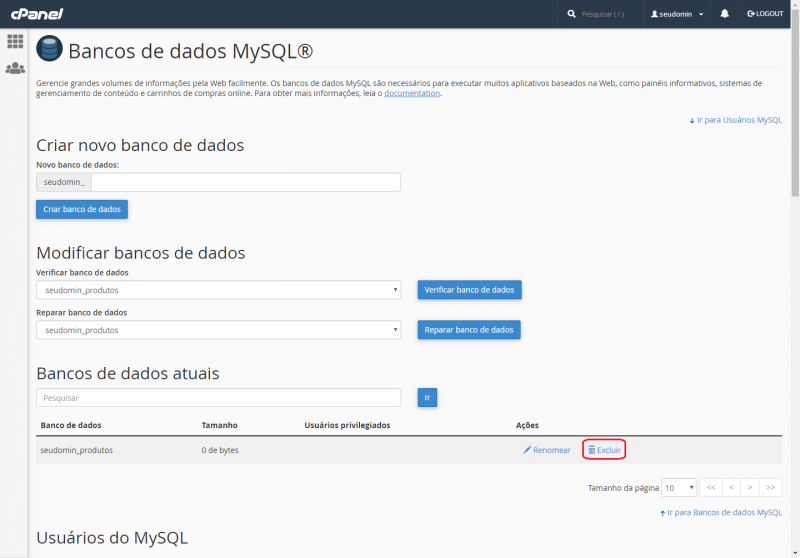The width and height of the screenshot is (800, 558).
Task: Click the search magnifier icon
Action: [x=571, y=14]
